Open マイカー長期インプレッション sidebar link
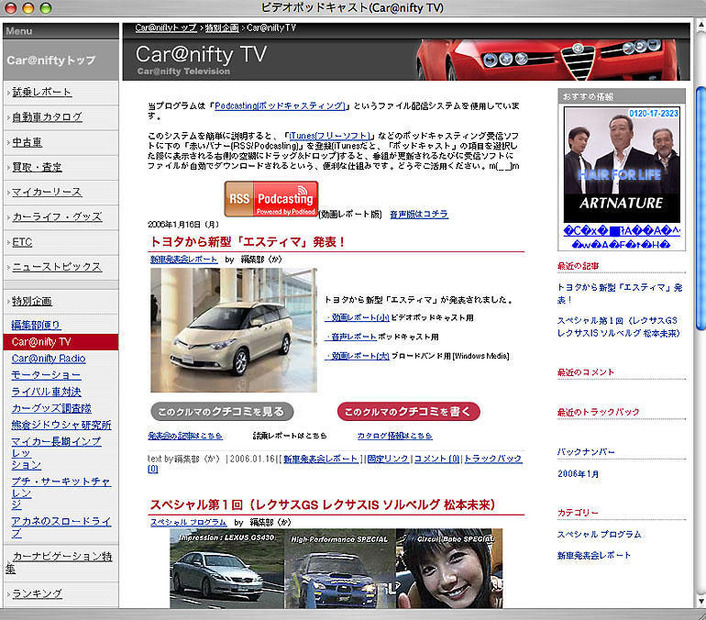The height and width of the screenshot is (620, 706). tap(56, 453)
